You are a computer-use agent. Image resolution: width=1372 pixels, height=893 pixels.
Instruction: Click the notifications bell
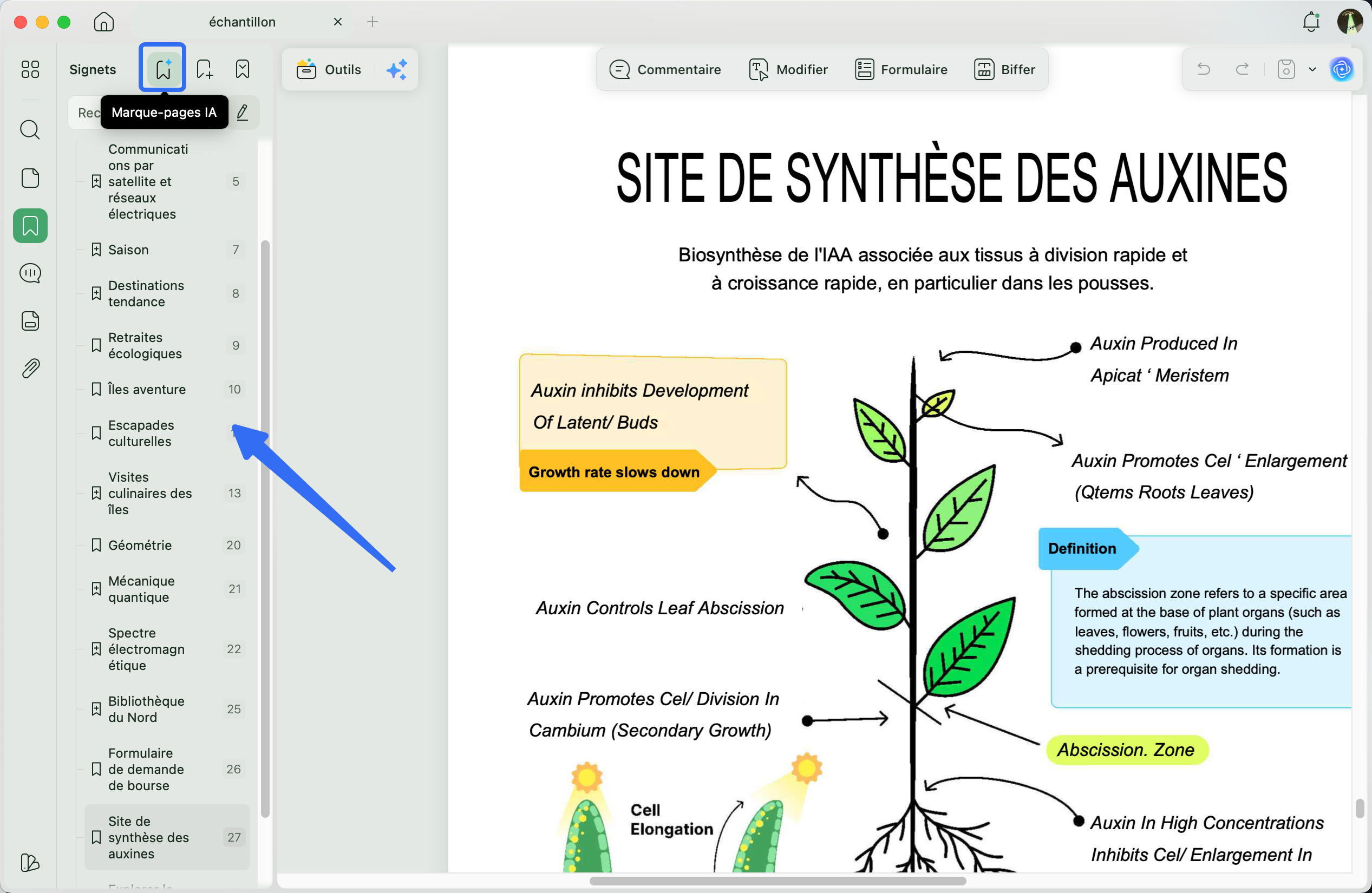pos(1311,21)
